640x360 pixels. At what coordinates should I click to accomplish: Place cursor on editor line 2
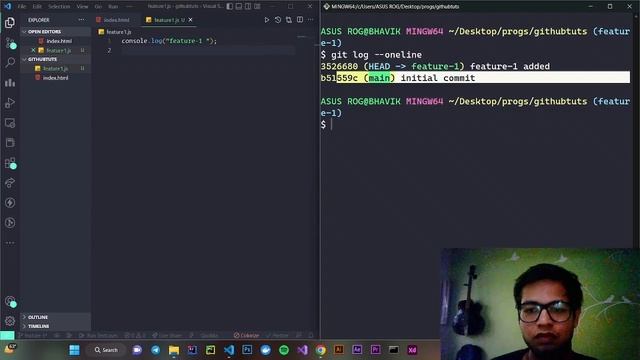click(208, 50)
